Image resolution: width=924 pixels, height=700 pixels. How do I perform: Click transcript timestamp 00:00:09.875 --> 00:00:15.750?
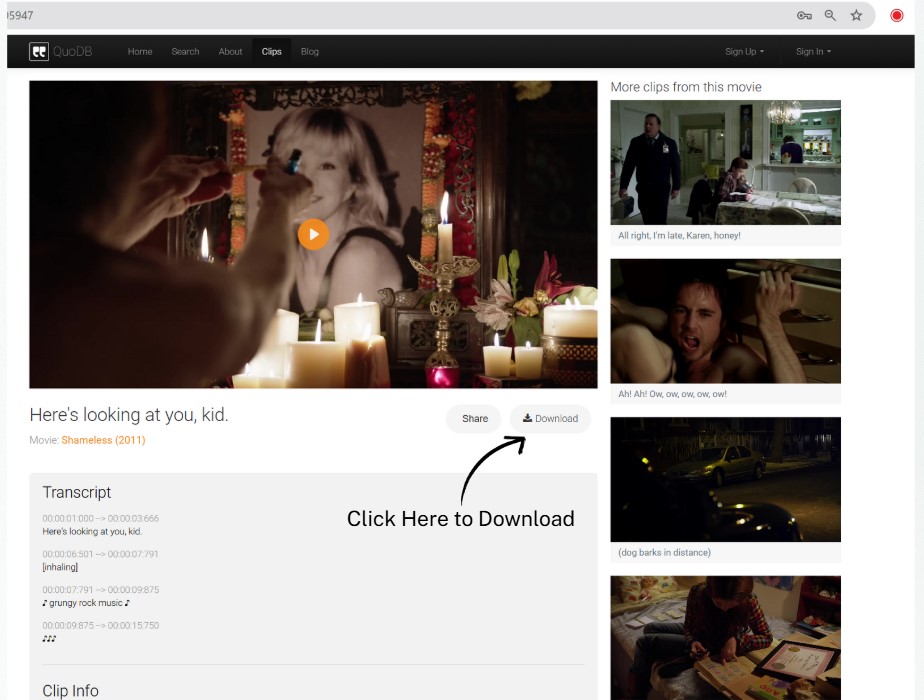101,625
